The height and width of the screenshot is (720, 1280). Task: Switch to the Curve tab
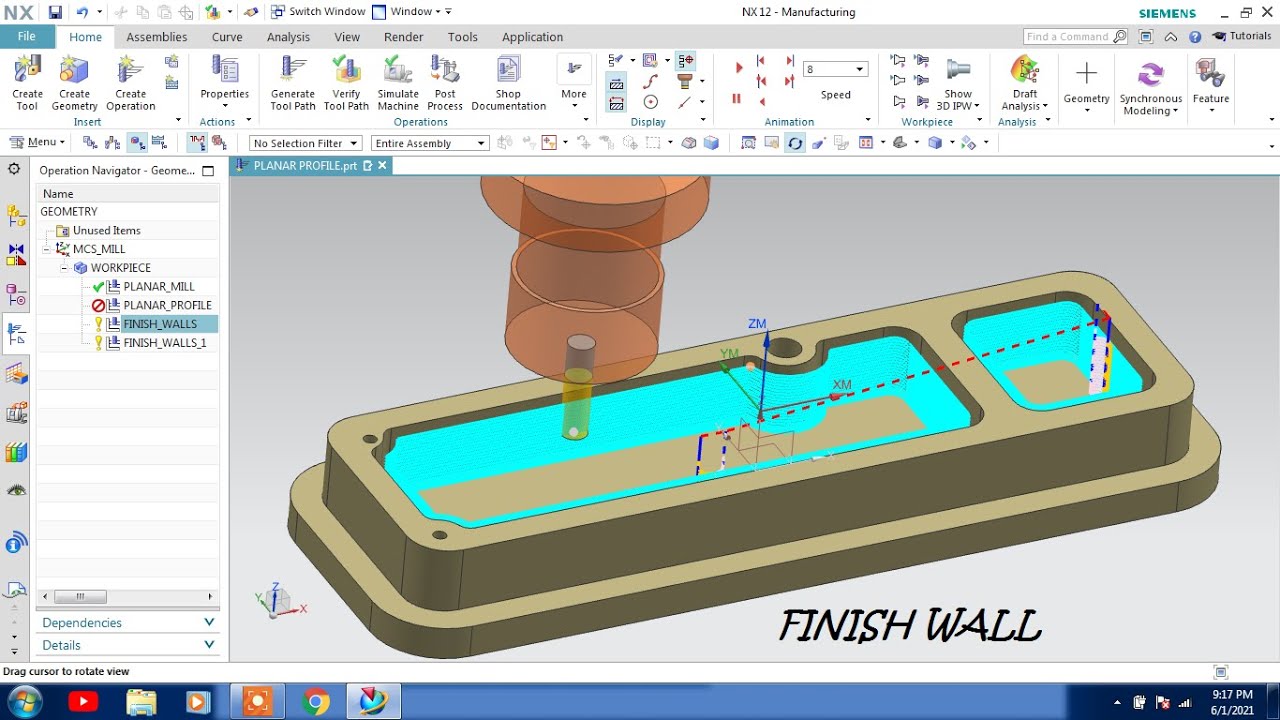pyautogui.click(x=227, y=37)
